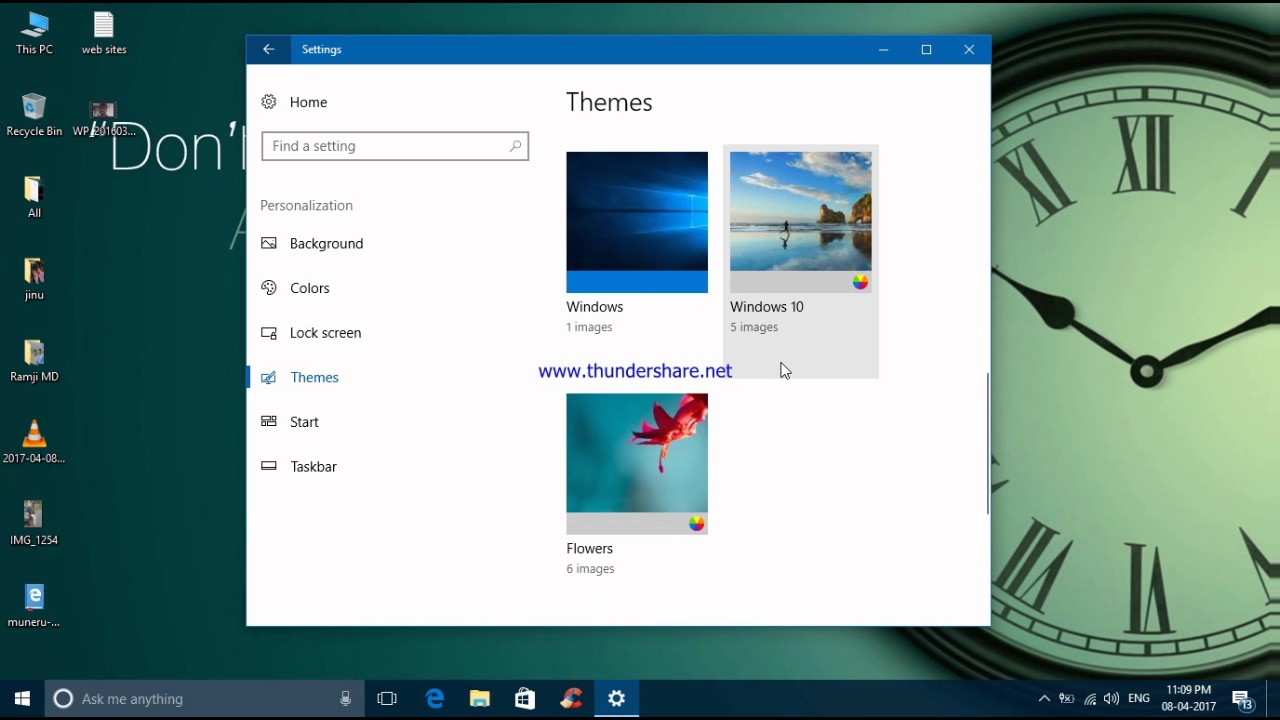Click the Cortana circle icon
The image size is (1280, 720).
pyautogui.click(x=63, y=699)
